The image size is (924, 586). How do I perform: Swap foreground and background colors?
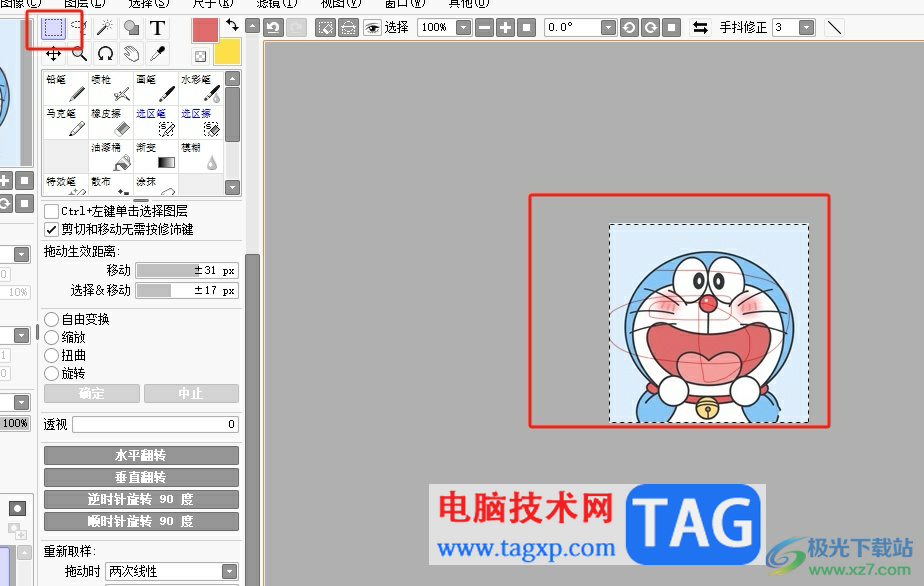tap(232, 25)
